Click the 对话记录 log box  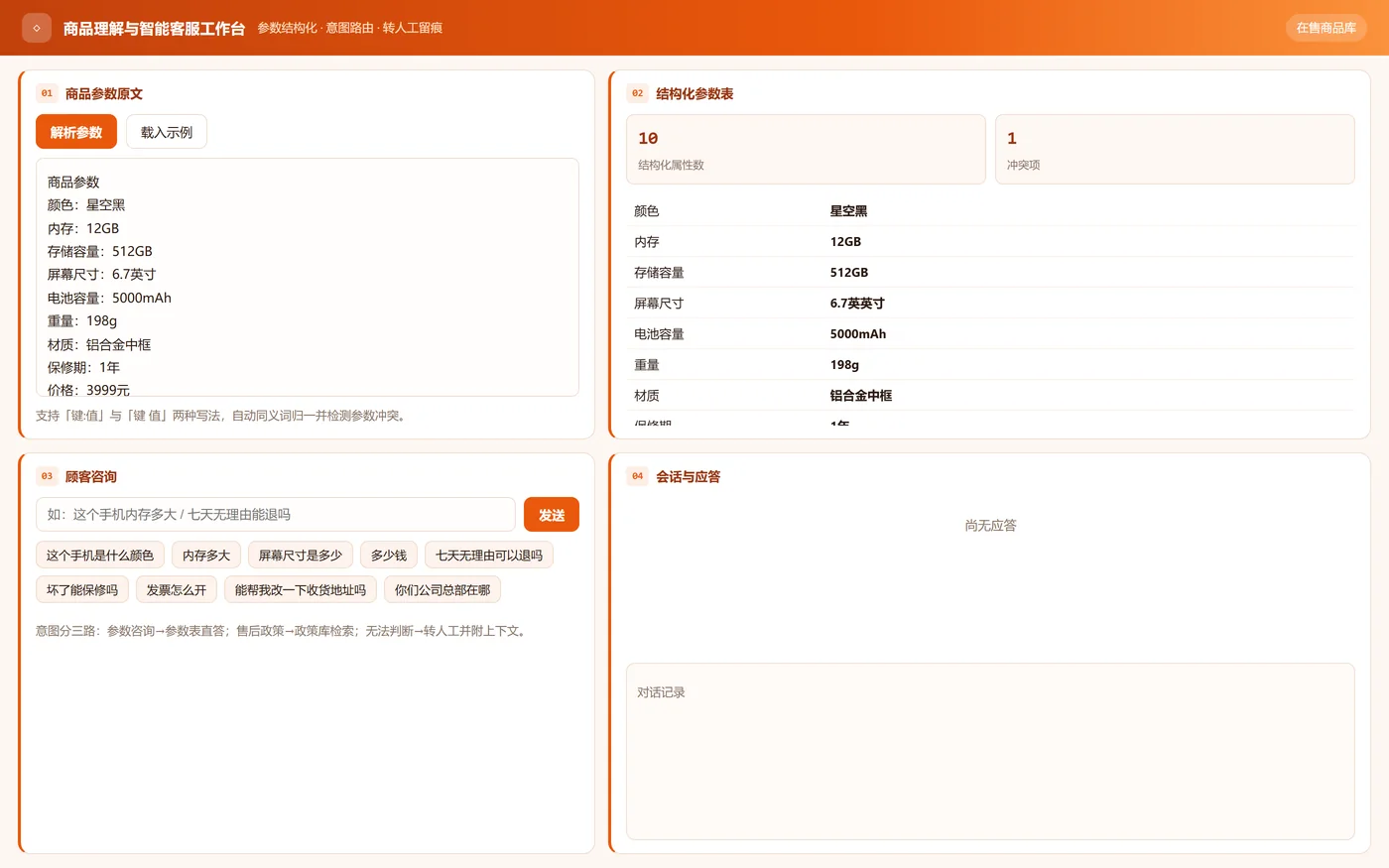(x=990, y=751)
